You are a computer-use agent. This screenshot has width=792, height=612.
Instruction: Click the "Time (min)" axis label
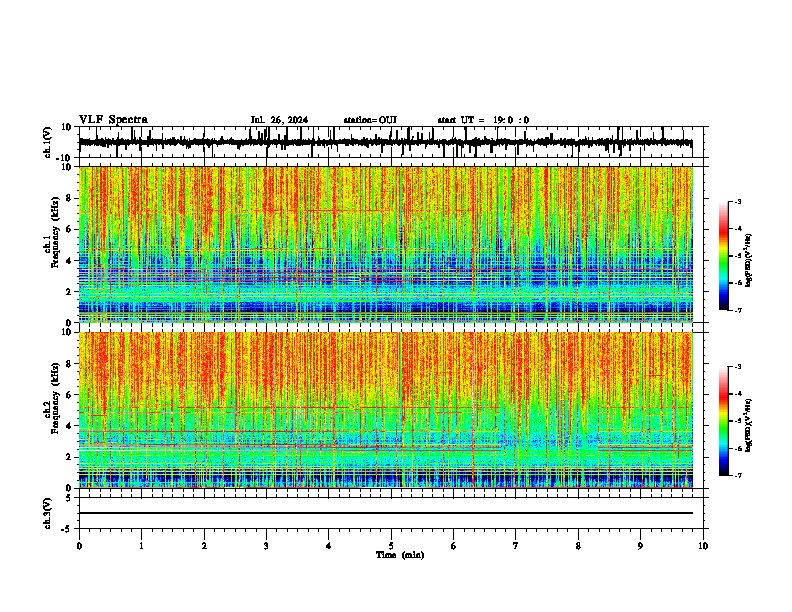click(400, 555)
